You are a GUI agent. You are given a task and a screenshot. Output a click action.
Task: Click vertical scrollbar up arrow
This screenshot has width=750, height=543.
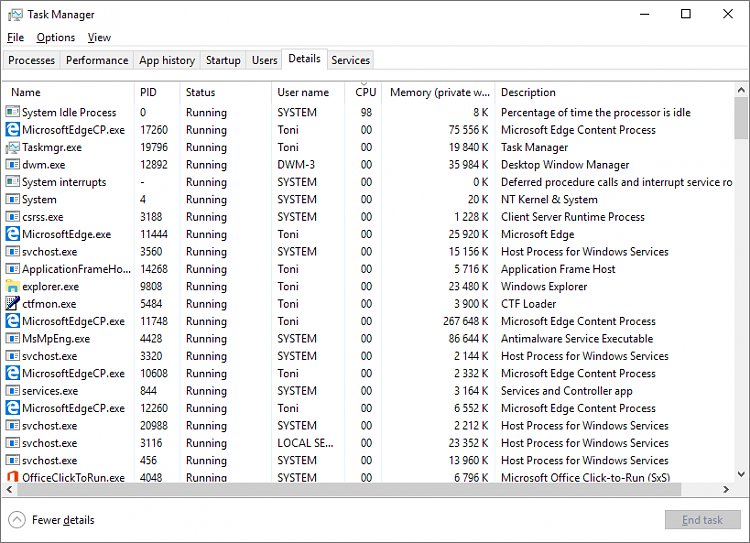[x=741, y=90]
